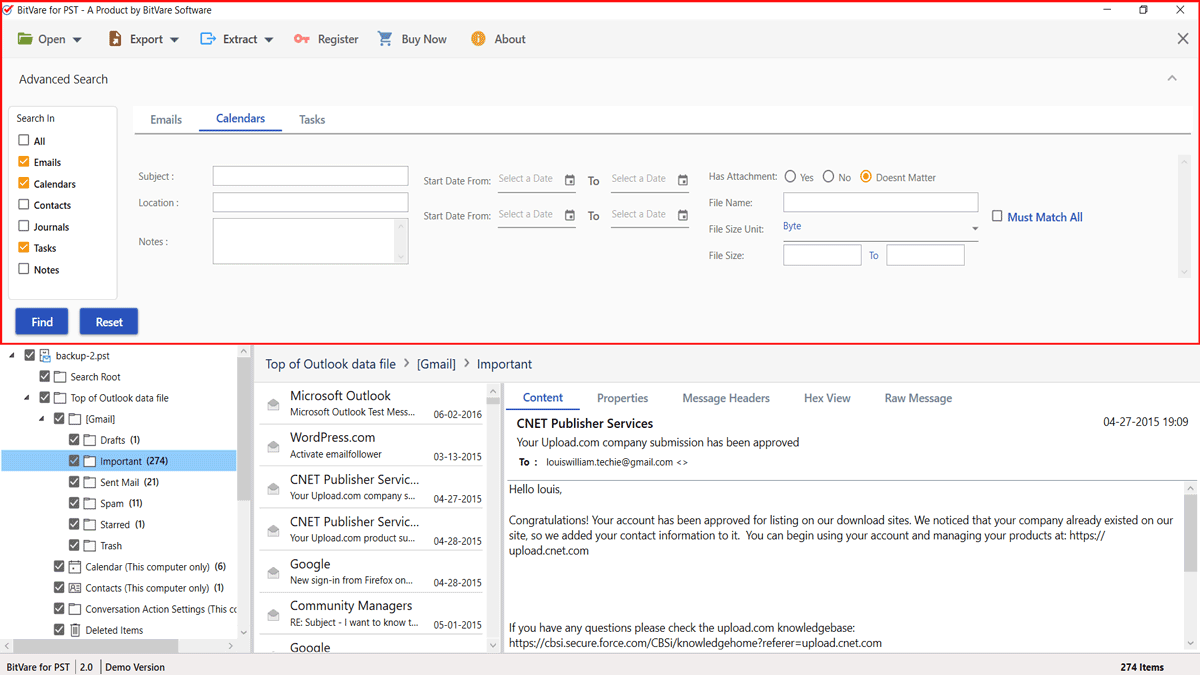Image resolution: width=1200 pixels, height=675 pixels.
Task: Click the Deleted Items trash icon
Action: point(73,629)
